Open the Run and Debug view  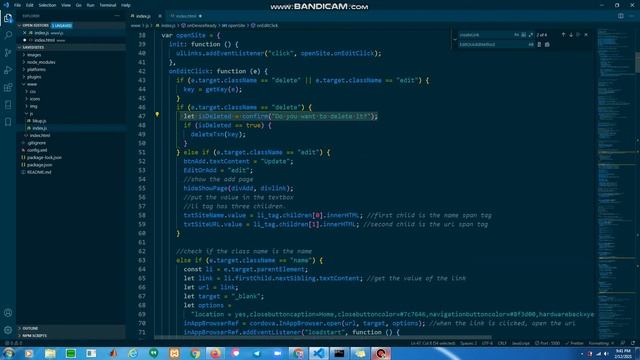coord(8,70)
